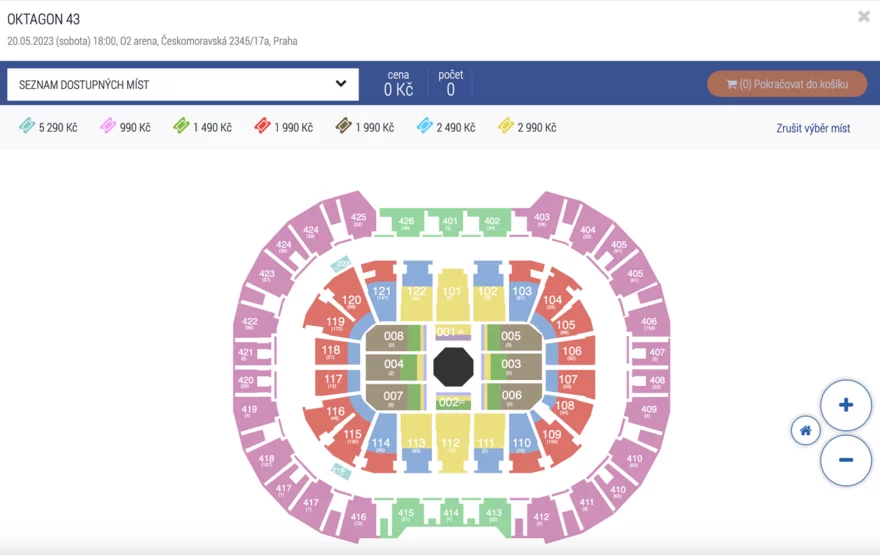Open the Seznam dostupných míst dropdown
Image resolution: width=880 pixels, height=555 pixels.
(183, 85)
